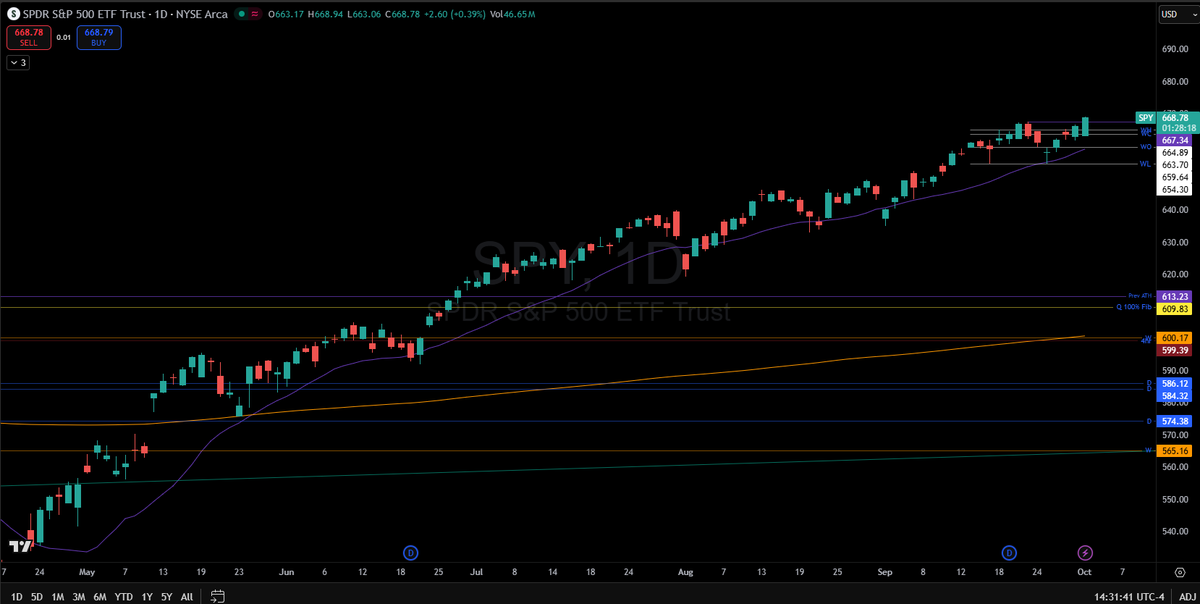Click the 654.30 price scale label

point(1175,189)
